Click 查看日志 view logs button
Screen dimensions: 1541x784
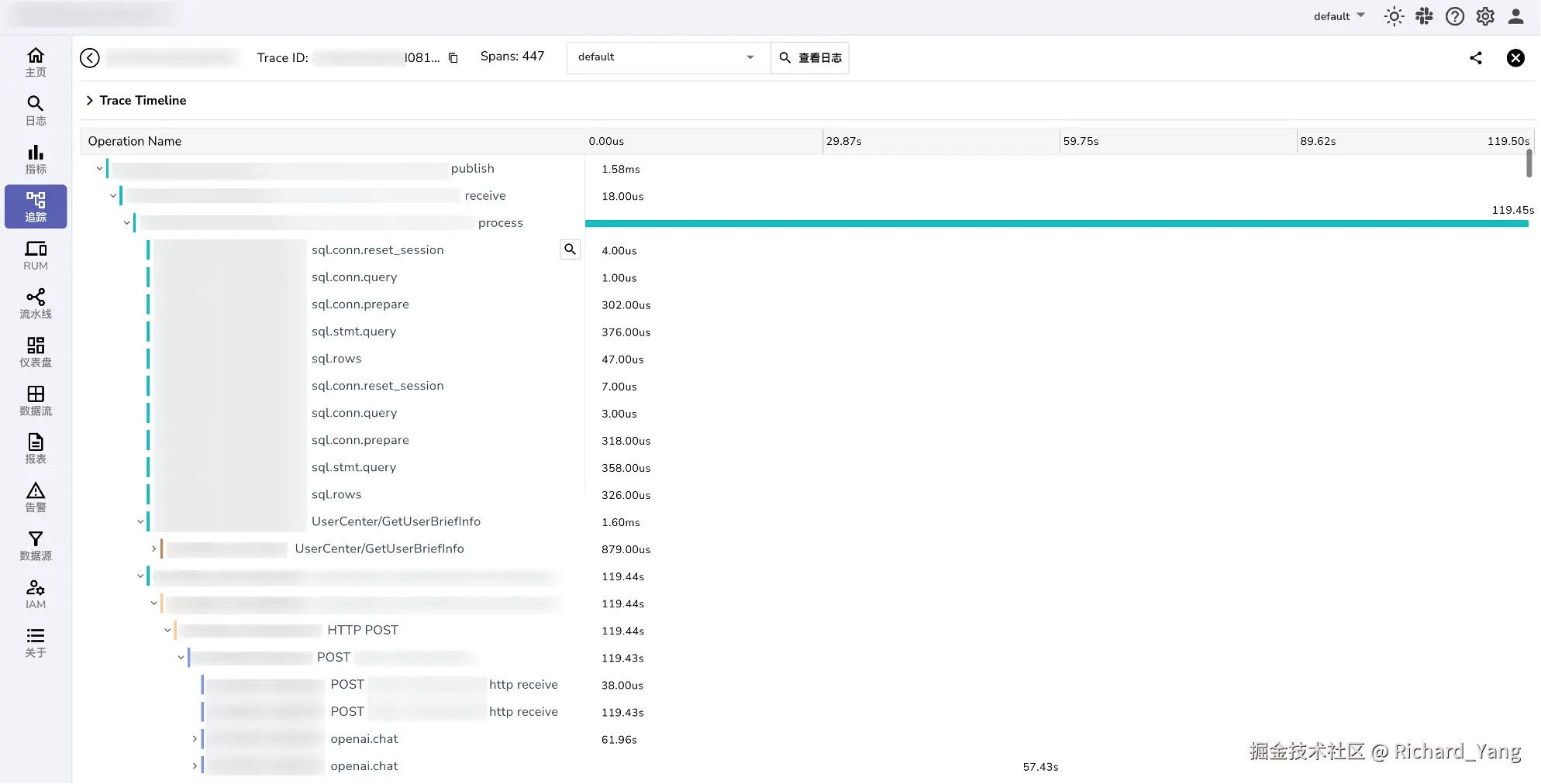coord(810,58)
